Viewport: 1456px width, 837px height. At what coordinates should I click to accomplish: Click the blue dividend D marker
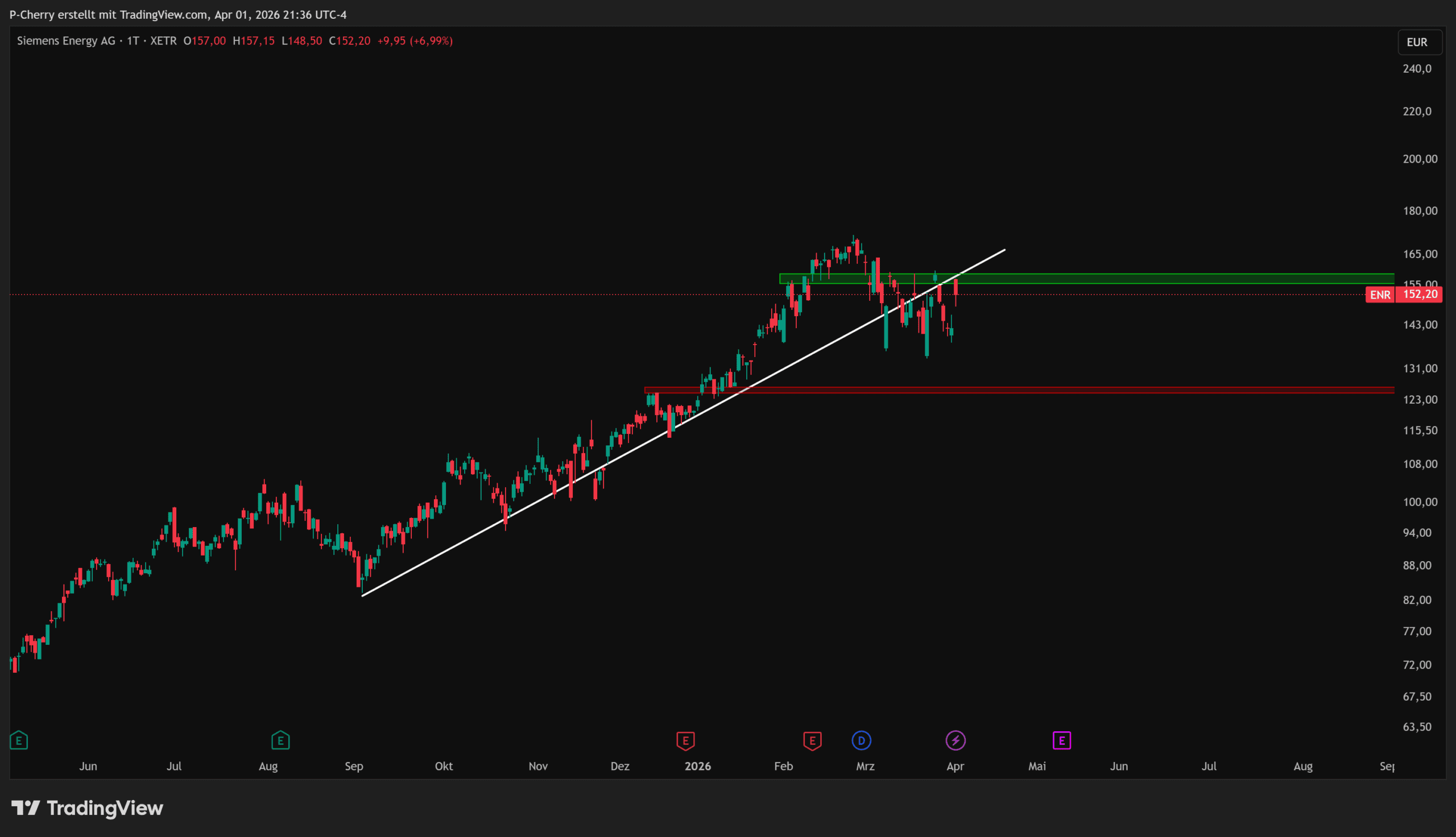tap(861, 740)
